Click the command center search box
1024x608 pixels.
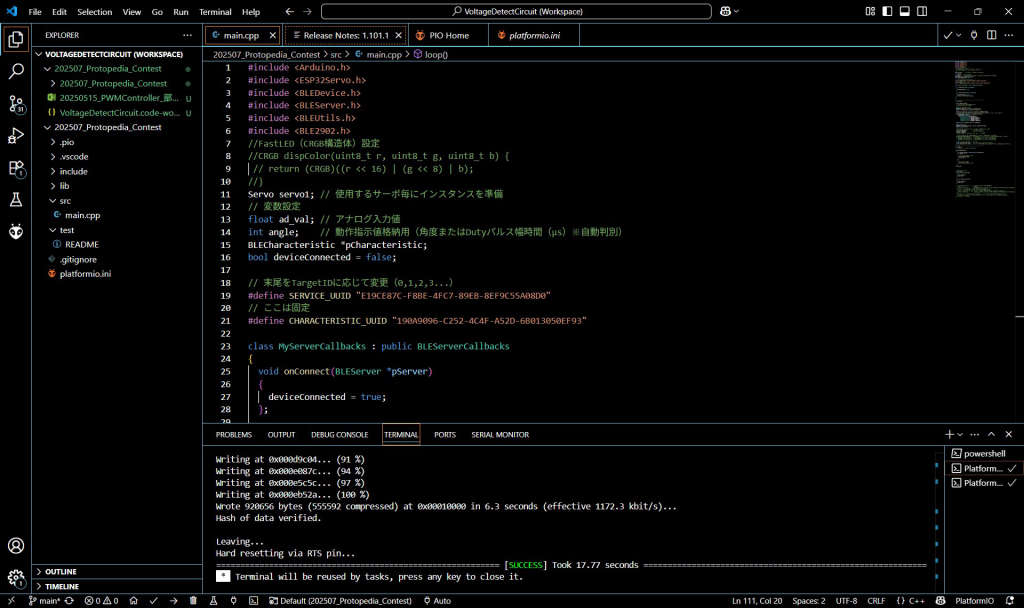pyautogui.click(x=516, y=12)
